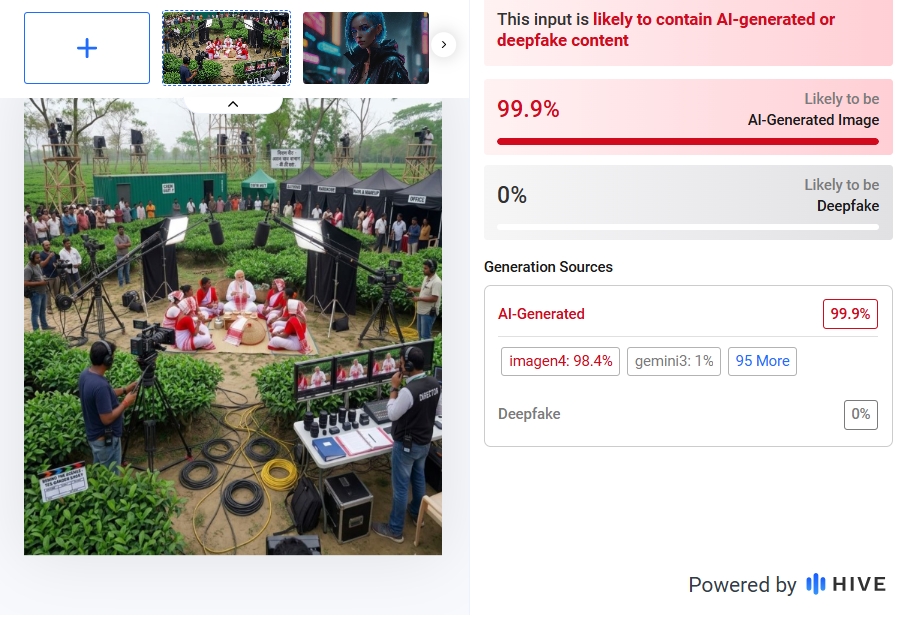This screenshot has height=617, width=916.
Task: Click the empty Deepfake progress bar
Action: pyautogui.click(x=688, y=227)
